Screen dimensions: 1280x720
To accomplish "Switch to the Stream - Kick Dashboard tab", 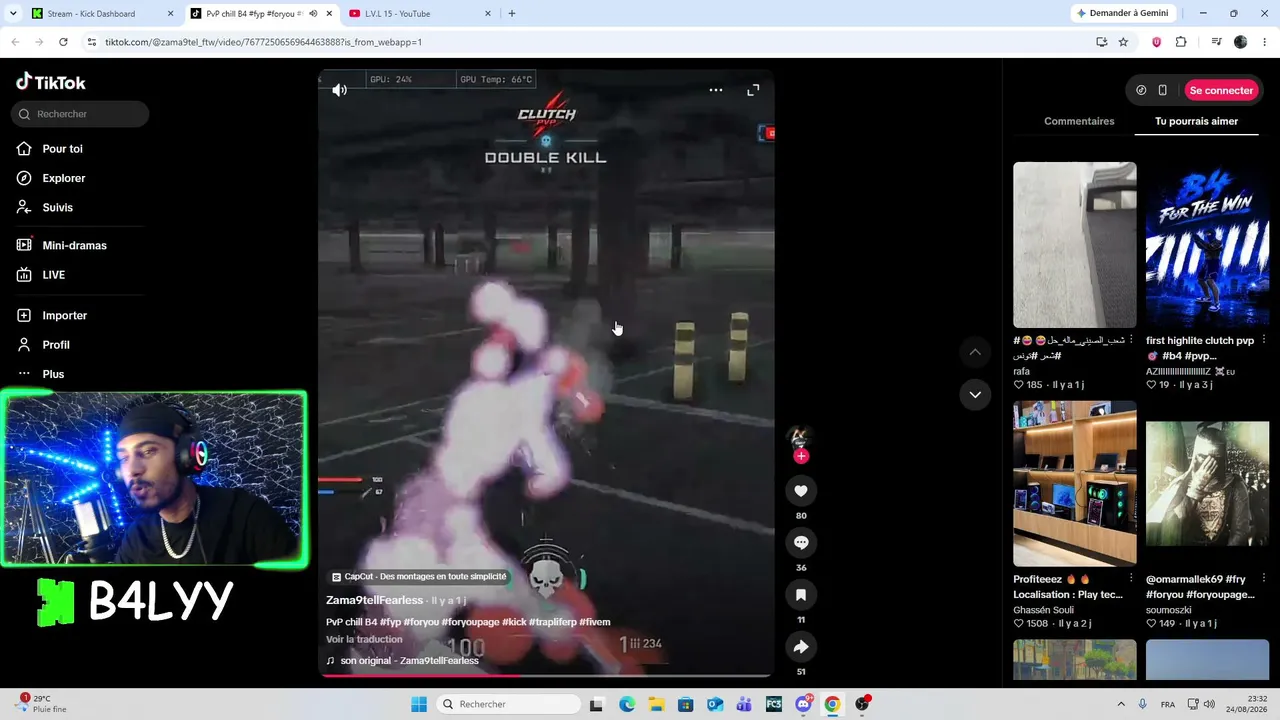I will pos(102,14).
